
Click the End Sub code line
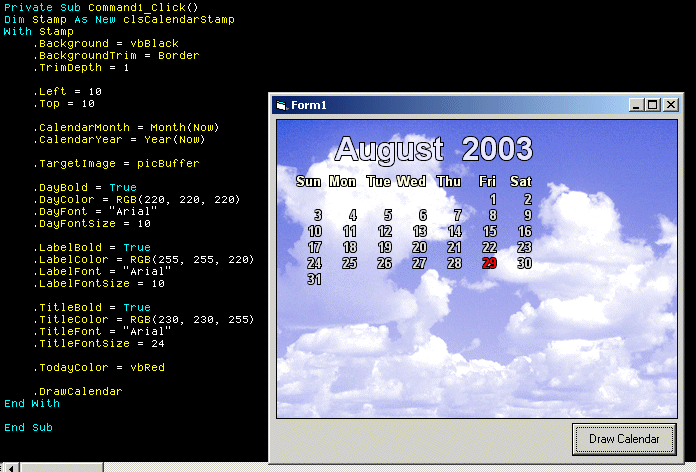(x=28, y=427)
